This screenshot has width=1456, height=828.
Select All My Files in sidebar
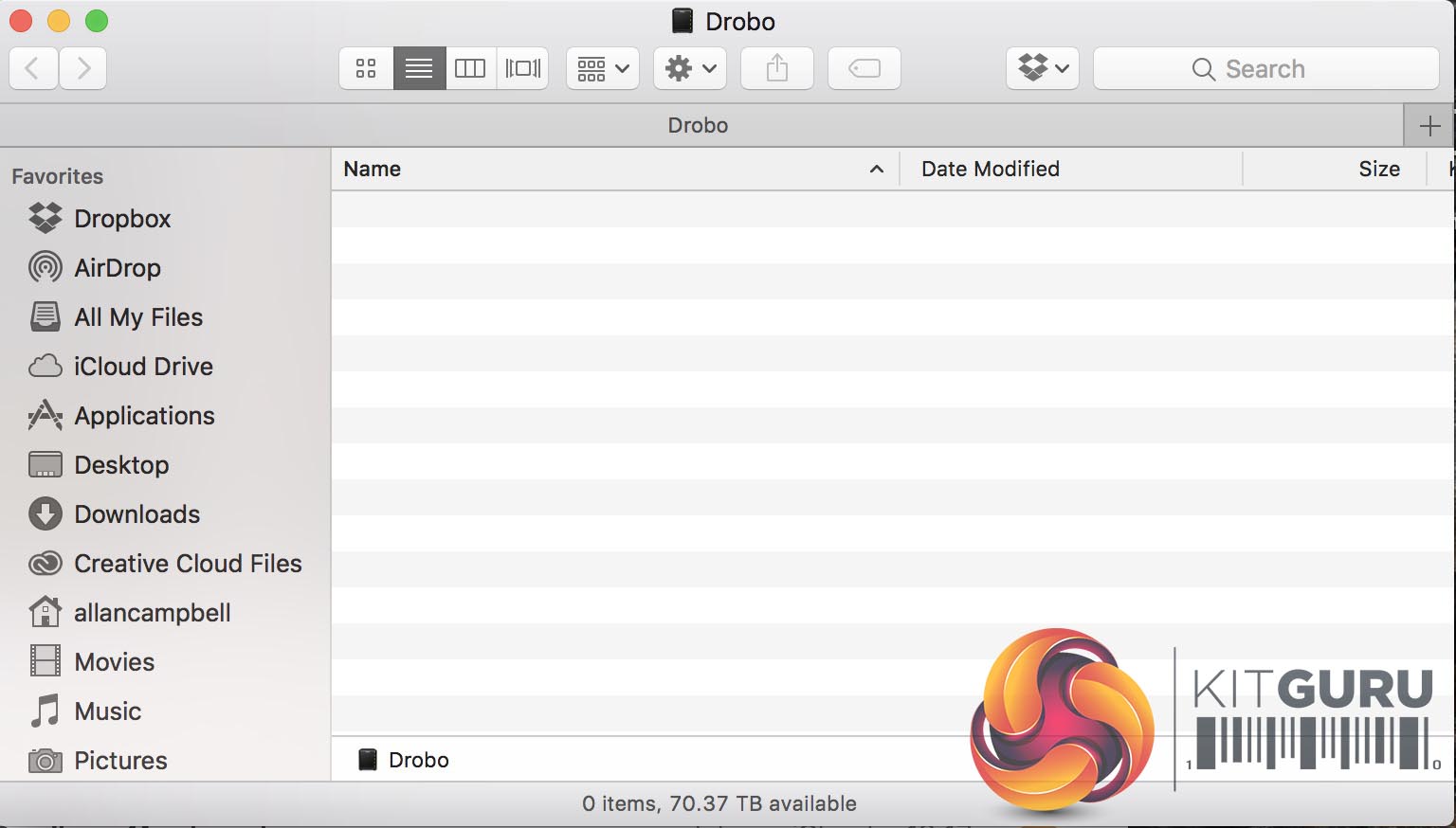point(138,317)
